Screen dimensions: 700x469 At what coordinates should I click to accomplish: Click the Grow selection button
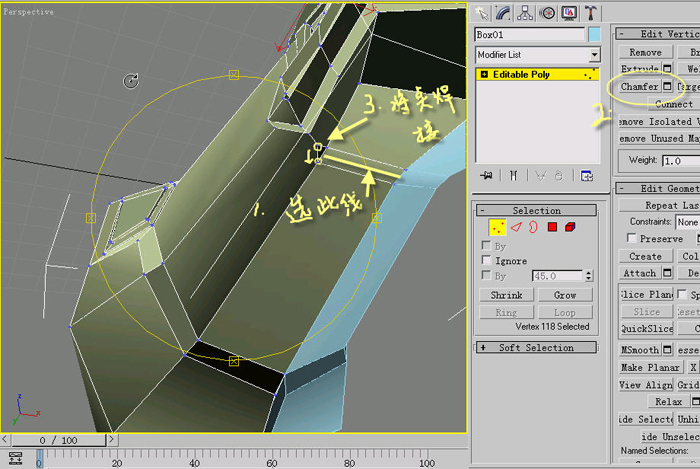(x=565, y=295)
